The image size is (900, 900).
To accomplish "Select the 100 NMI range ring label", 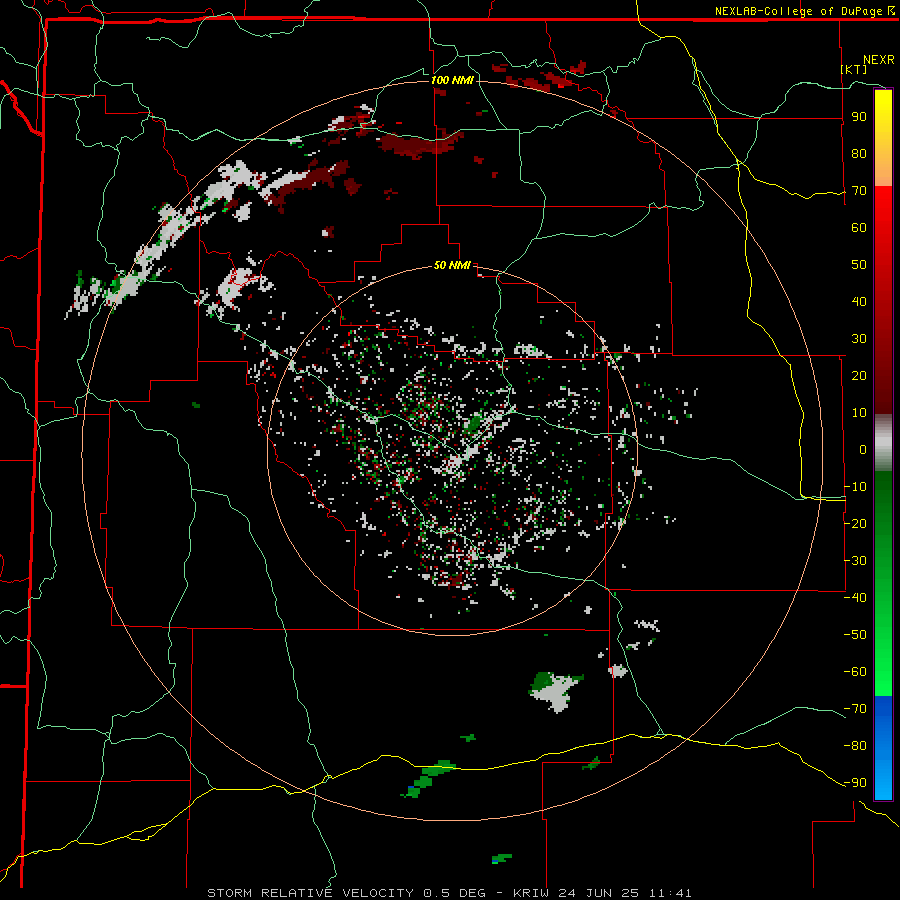I will pyautogui.click(x=452, y=80).
